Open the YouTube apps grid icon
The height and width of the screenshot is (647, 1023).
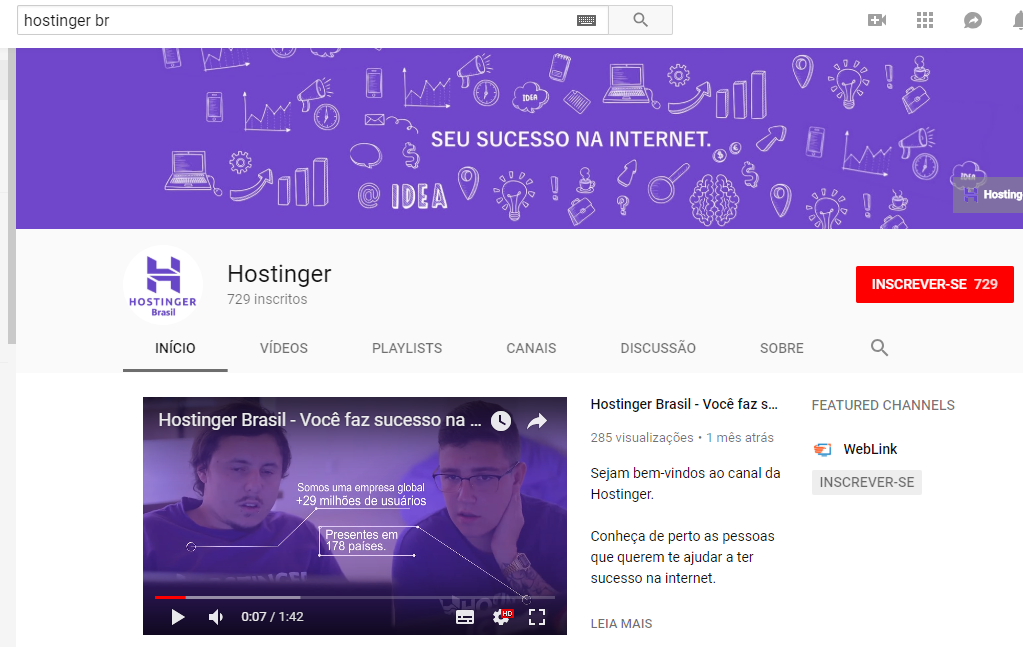[924, 20]
